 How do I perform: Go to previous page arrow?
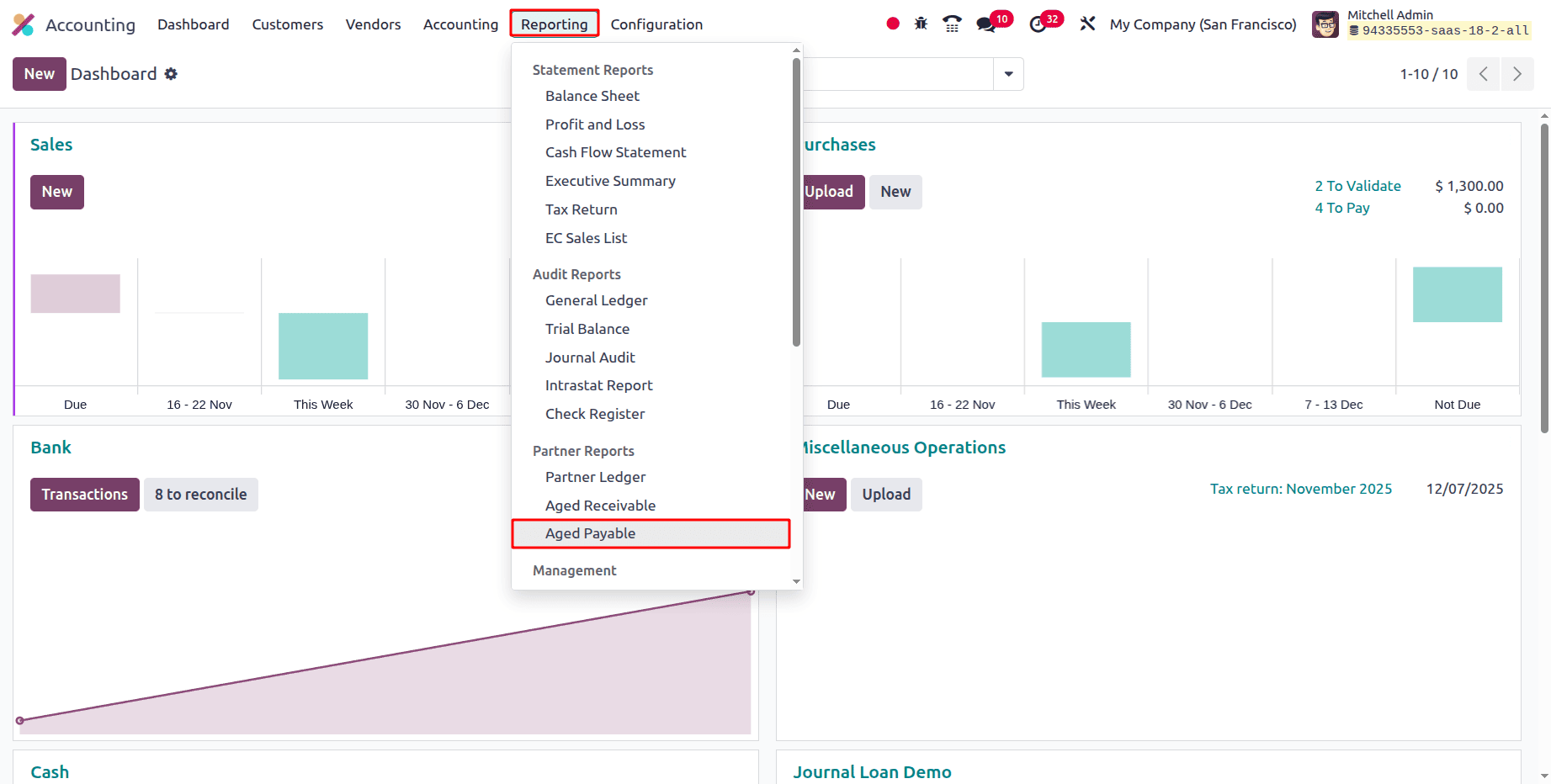tap(1483, 74)
